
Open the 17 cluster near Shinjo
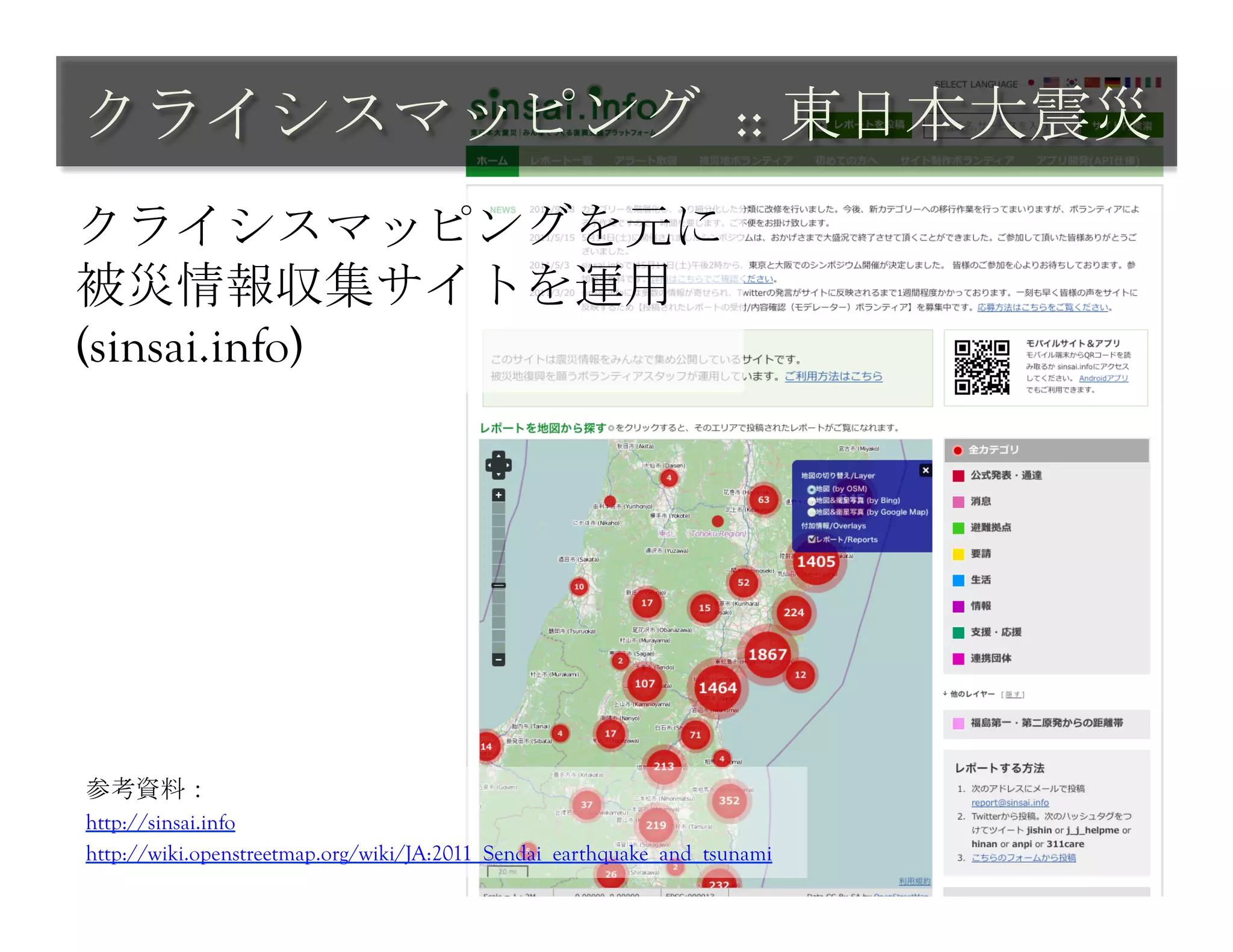point(647,603)
